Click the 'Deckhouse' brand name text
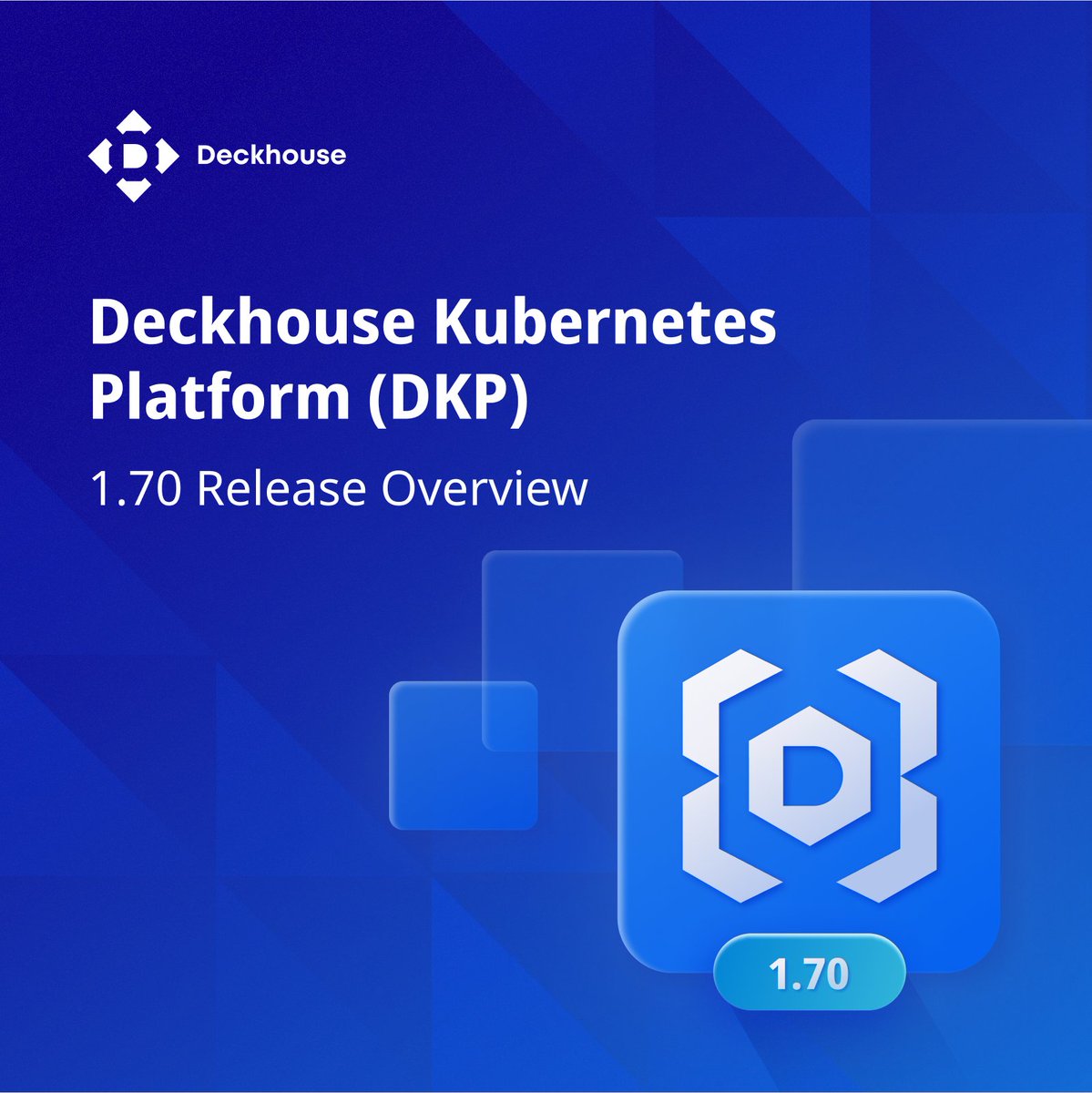The image size is (1092, 1093). (271, 156)
